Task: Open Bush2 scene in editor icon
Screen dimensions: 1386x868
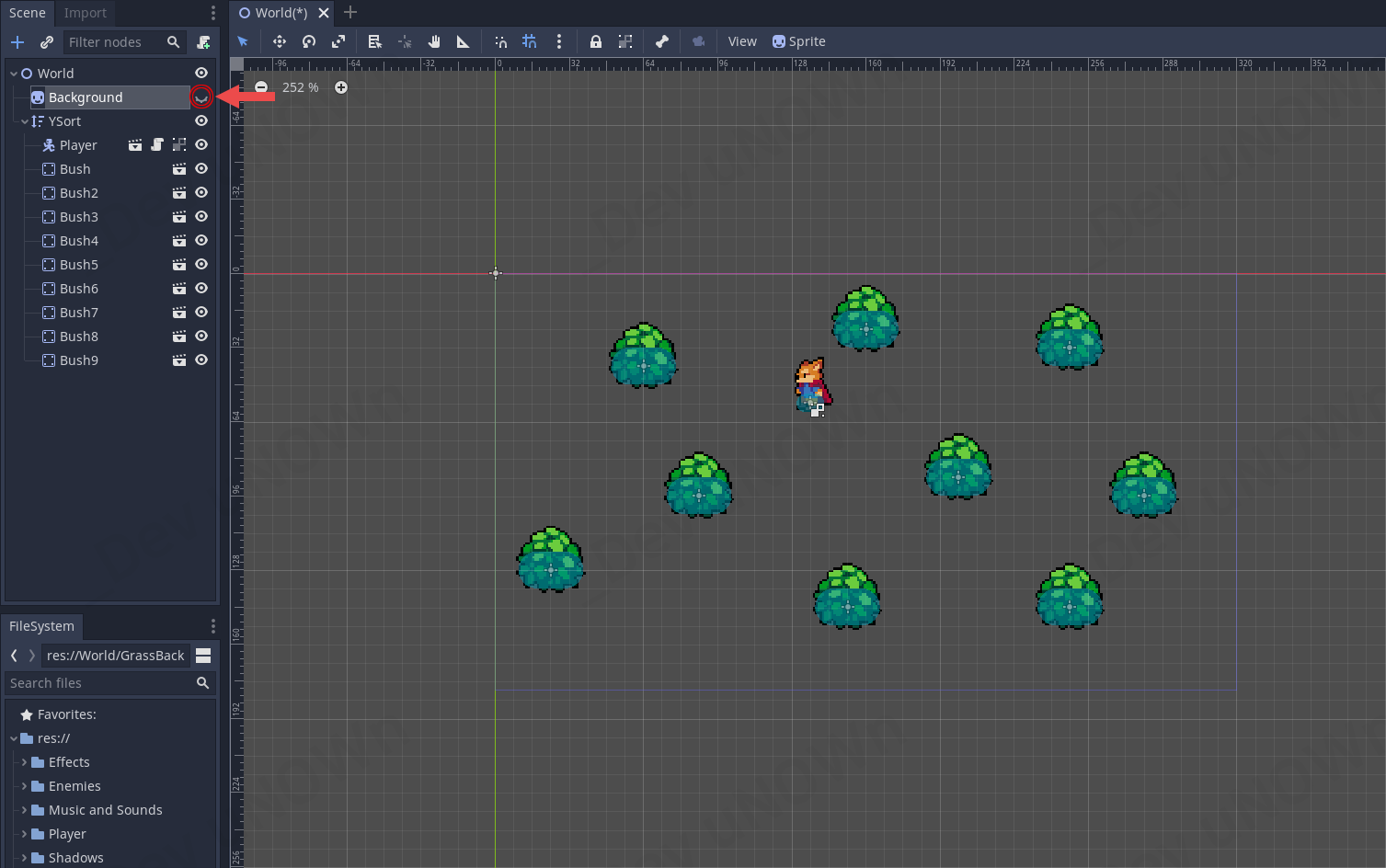Action: click(x=179, y=193)
